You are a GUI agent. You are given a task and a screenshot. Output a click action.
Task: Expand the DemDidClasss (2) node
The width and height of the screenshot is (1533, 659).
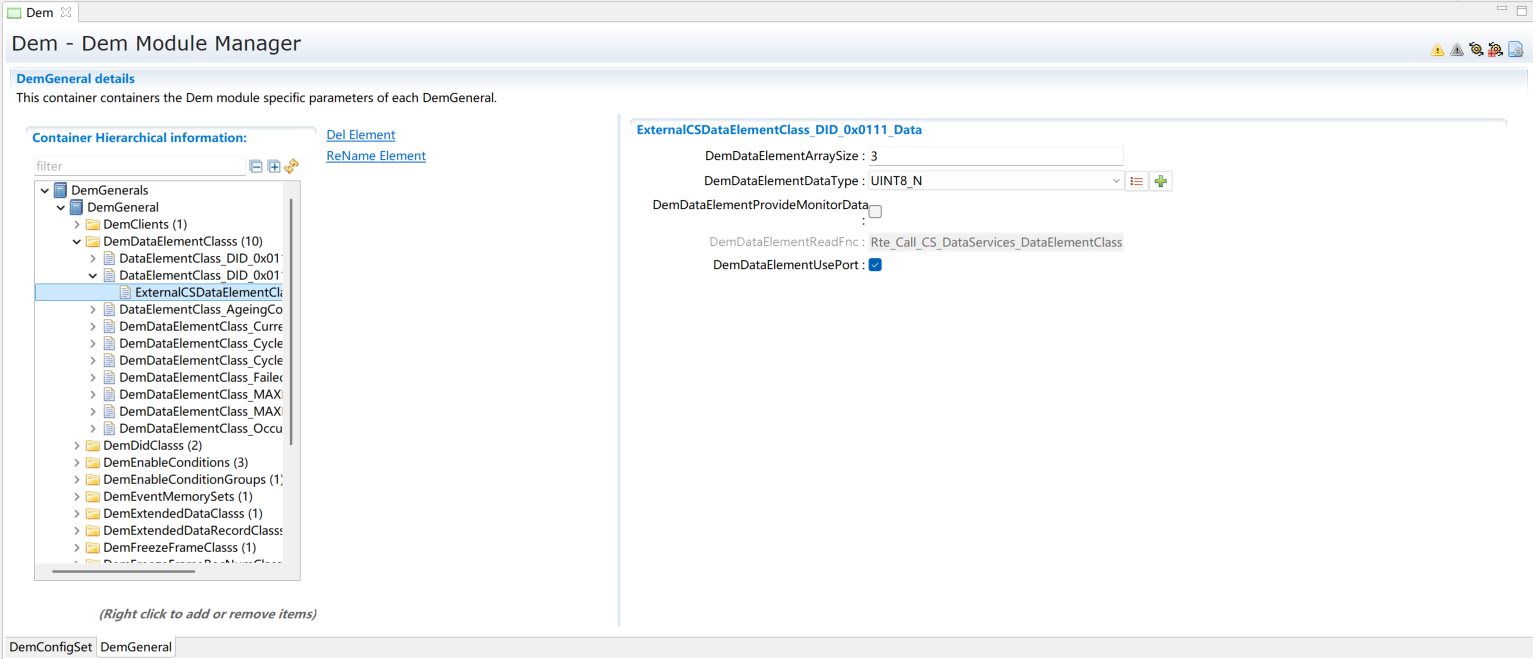pos(77,446)
